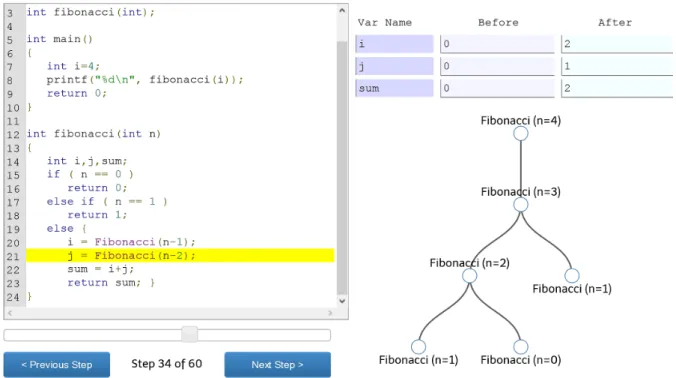Select the variable name cell i
This screenshot has width=676, height=378.
pos(394,44)
